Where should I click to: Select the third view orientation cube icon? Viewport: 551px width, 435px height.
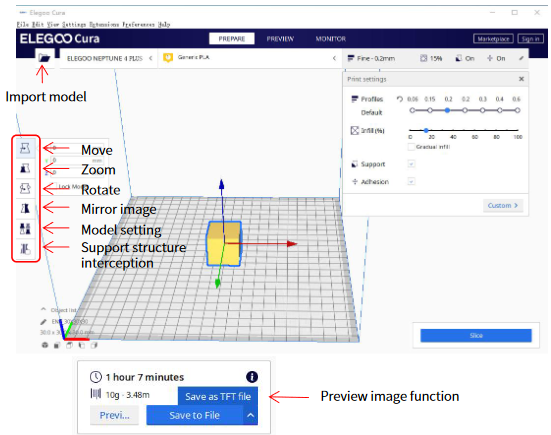click(69, 345)
